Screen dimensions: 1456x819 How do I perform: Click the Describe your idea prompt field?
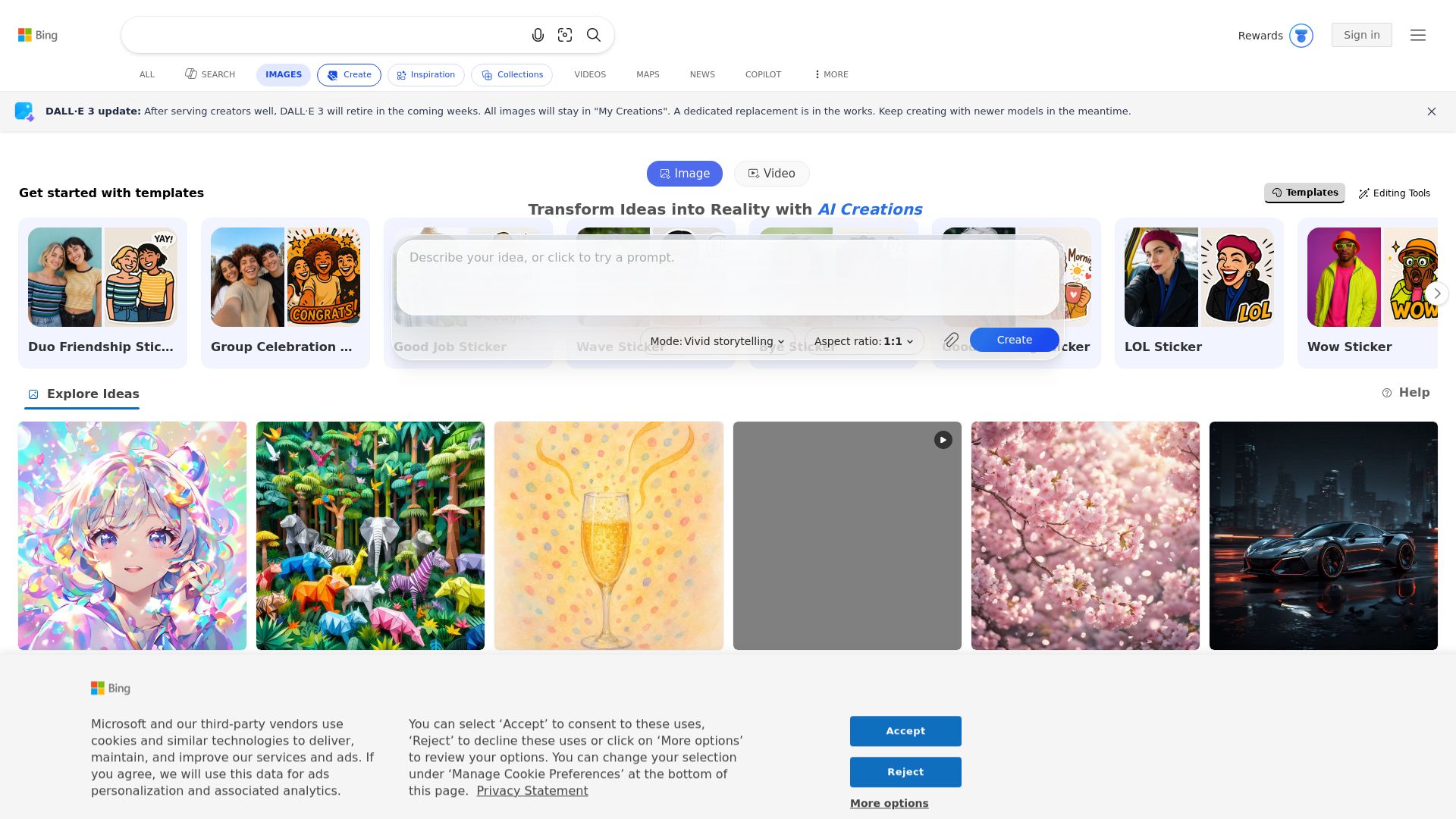[728, 276]
